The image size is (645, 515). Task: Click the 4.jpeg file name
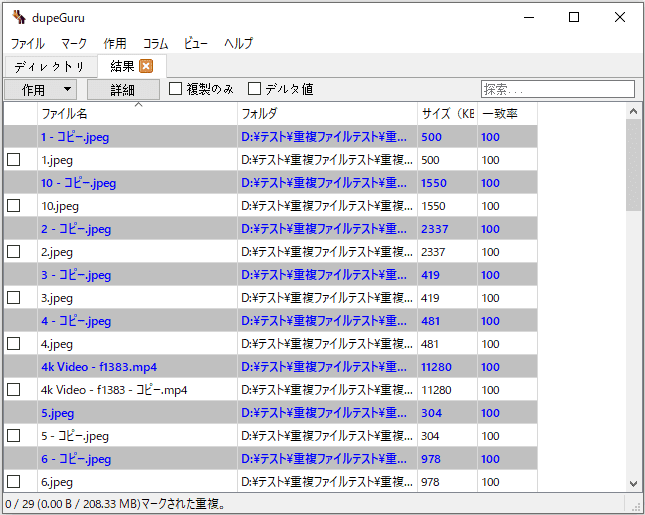coord(57,345)
